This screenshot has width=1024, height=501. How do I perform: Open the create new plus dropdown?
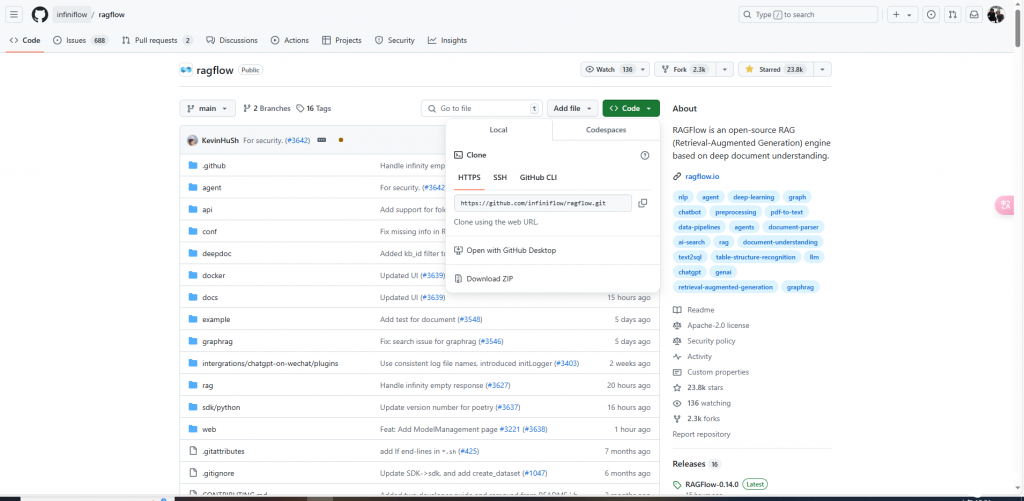point(903,14)
